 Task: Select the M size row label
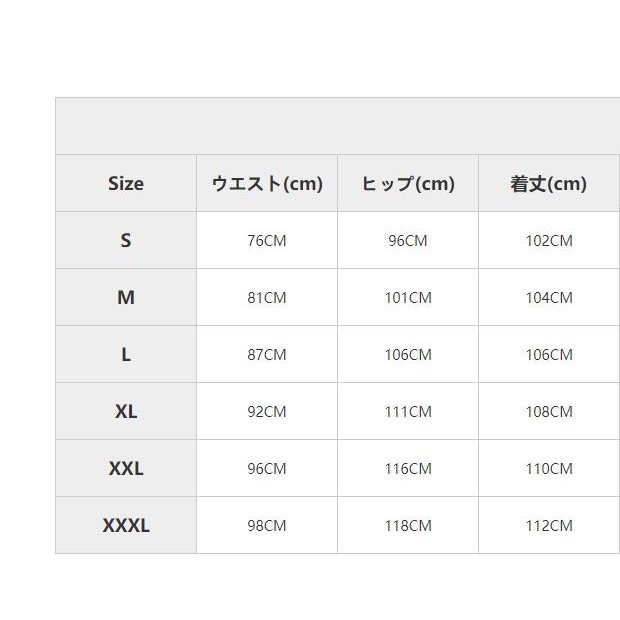126,298
